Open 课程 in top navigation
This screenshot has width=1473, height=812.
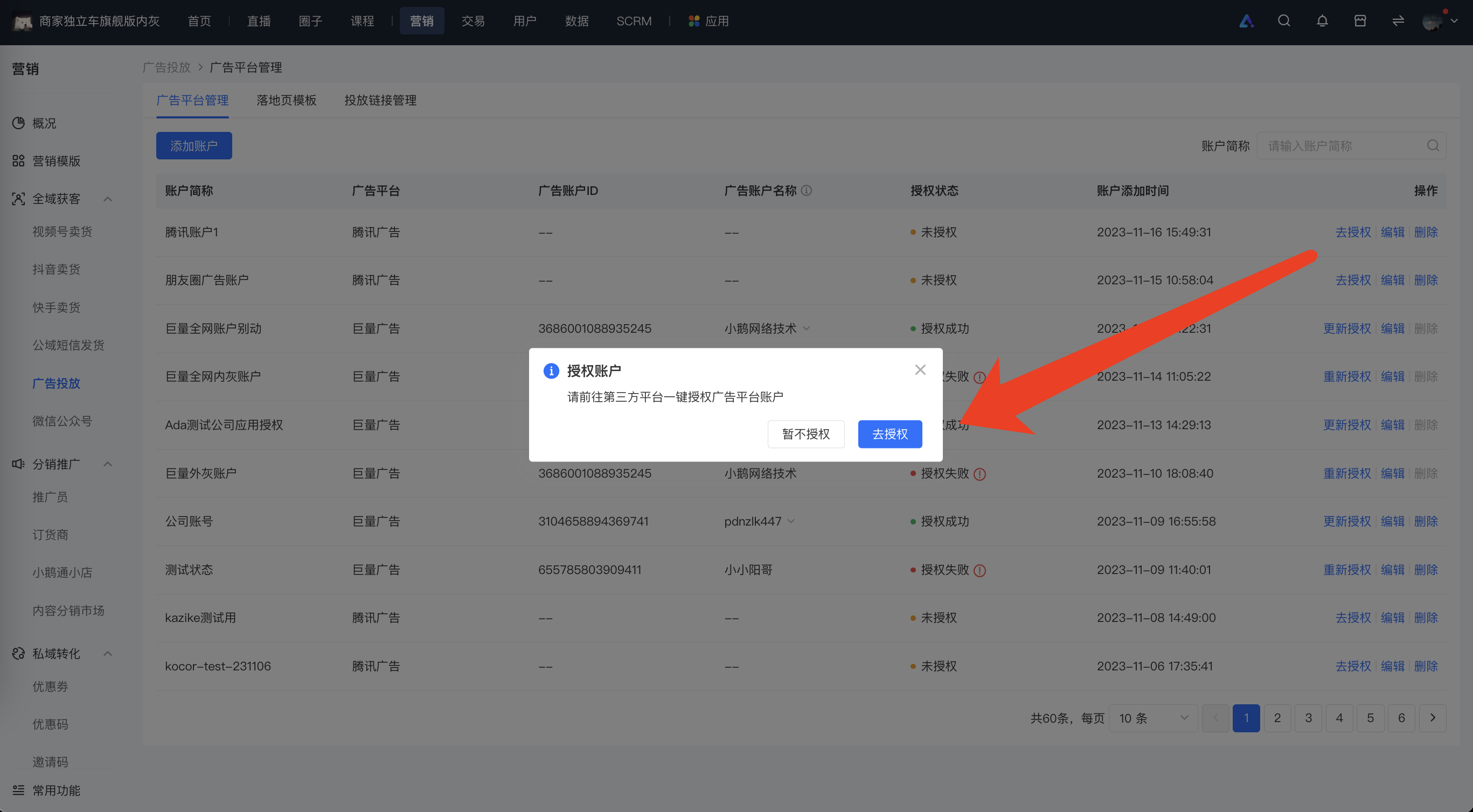tap(363, 21)
